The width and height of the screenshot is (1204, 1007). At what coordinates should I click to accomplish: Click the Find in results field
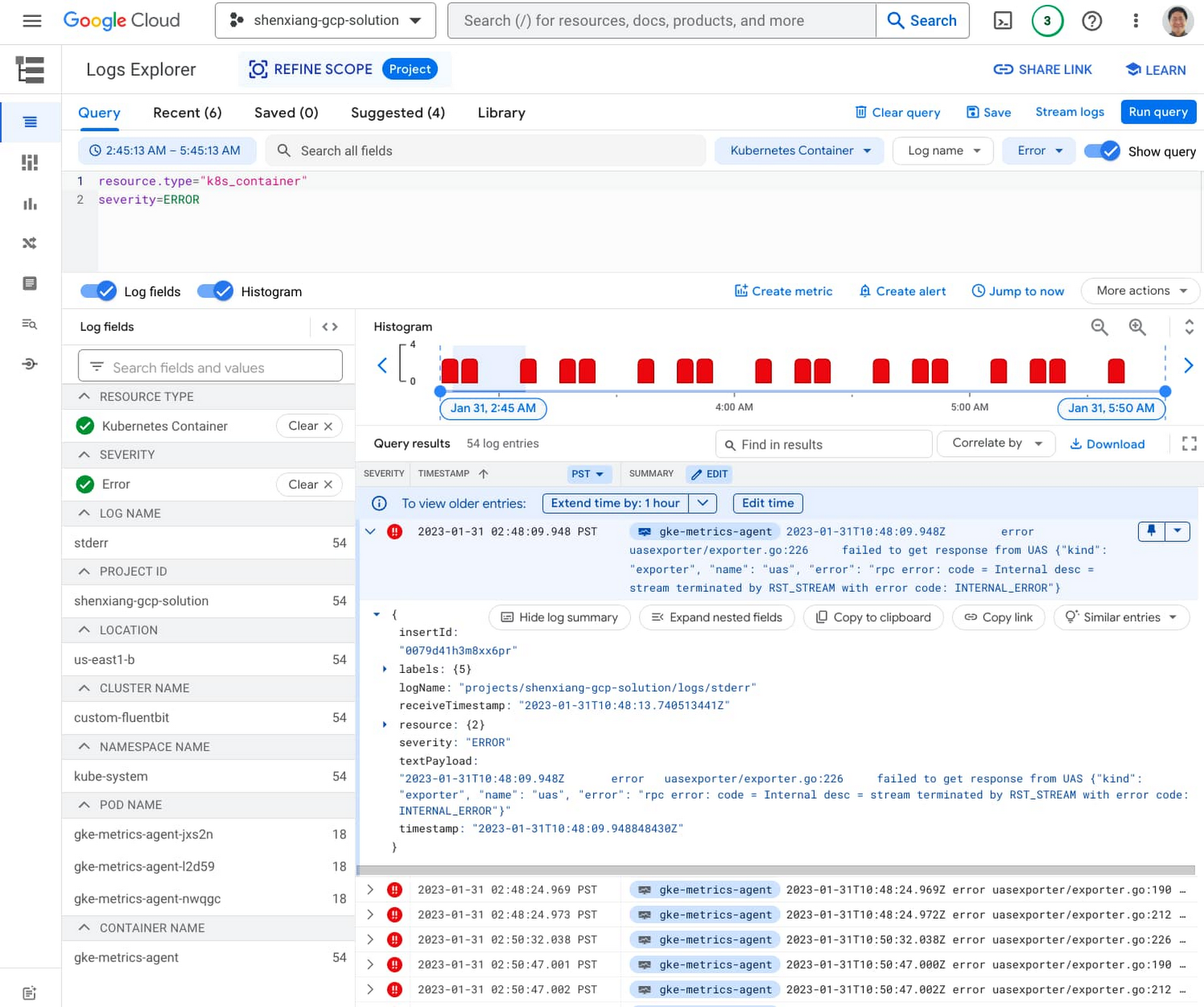[x=824, y=444]
